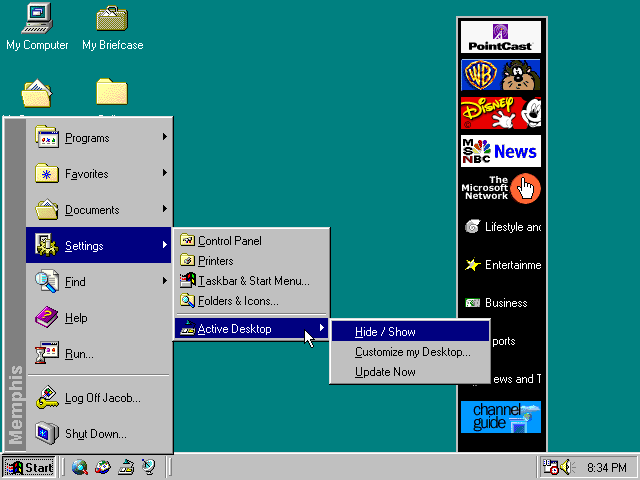Select Hide / Show in Active Desktop menu

coord(410,331)
